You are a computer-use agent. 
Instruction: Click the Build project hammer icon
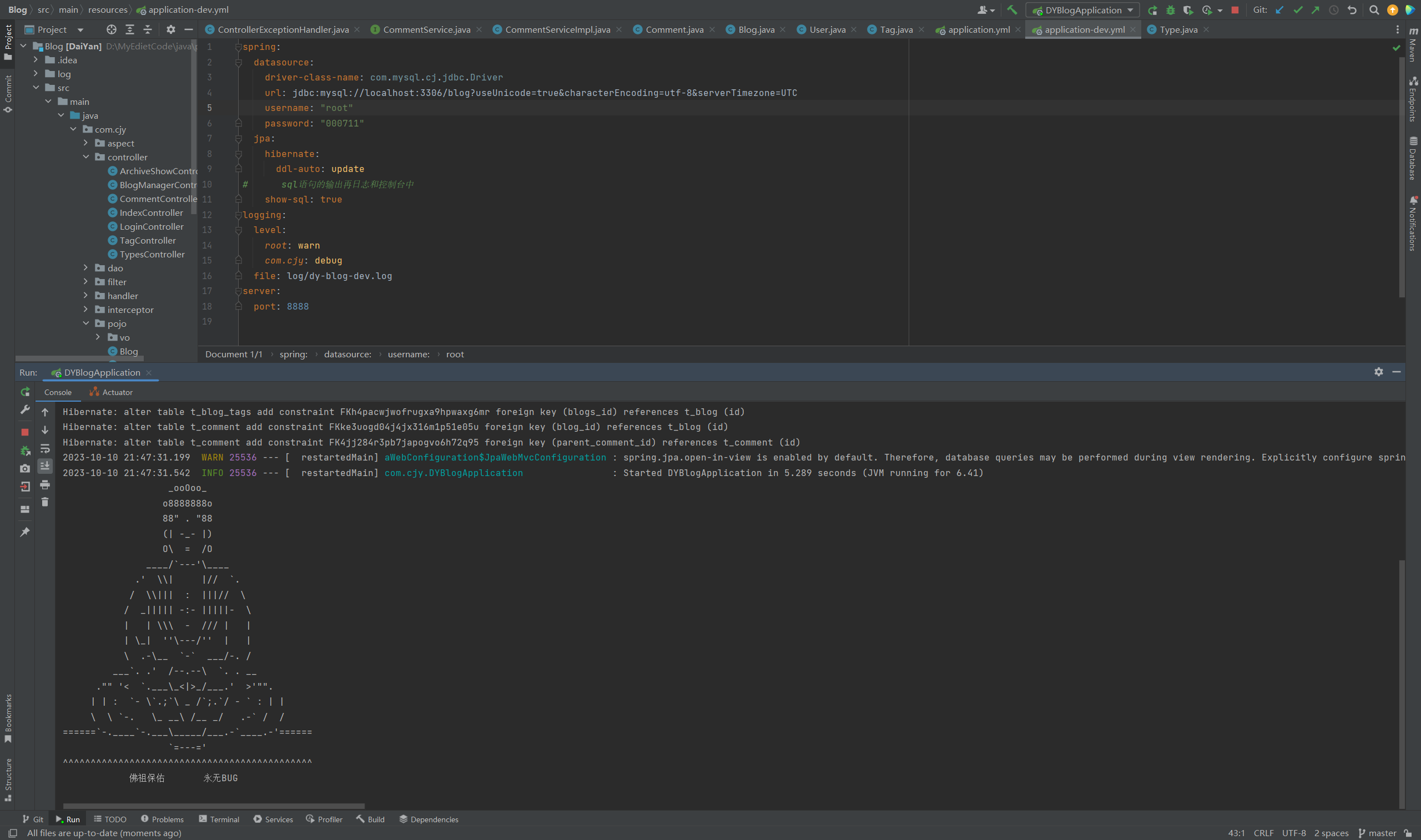click(x=1012, y=9)
